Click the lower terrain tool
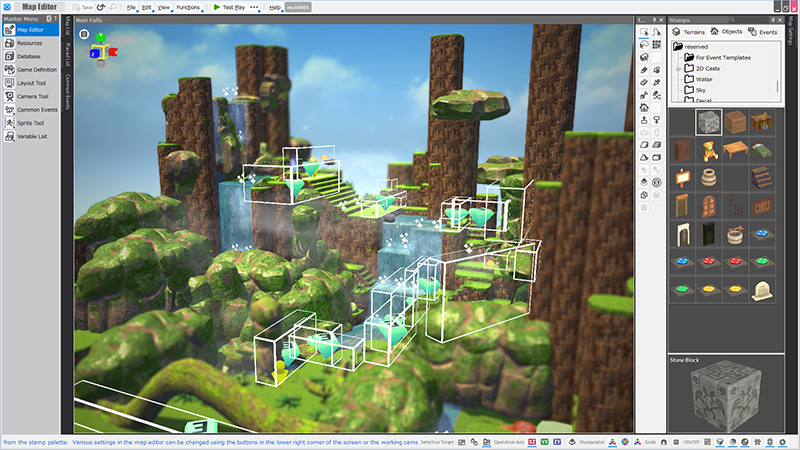 [x=657, y=120]
